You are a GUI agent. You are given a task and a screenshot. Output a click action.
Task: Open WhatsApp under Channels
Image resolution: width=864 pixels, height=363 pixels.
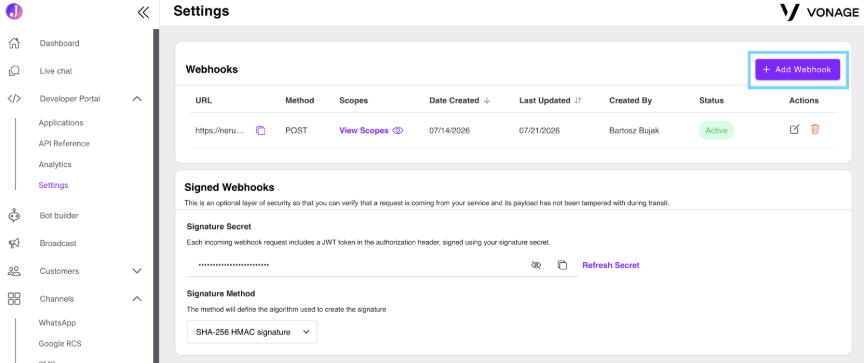click(x=57, y=323)
